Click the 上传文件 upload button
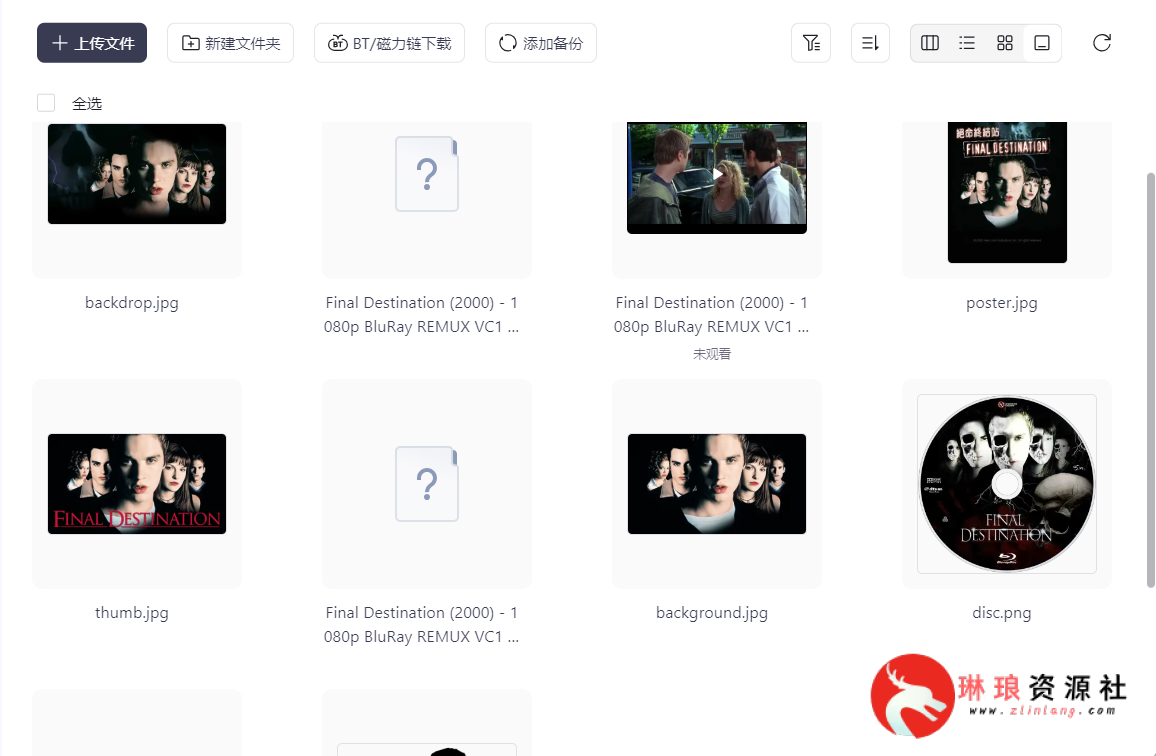1156x756 pixels. click(x=92, y=43)
